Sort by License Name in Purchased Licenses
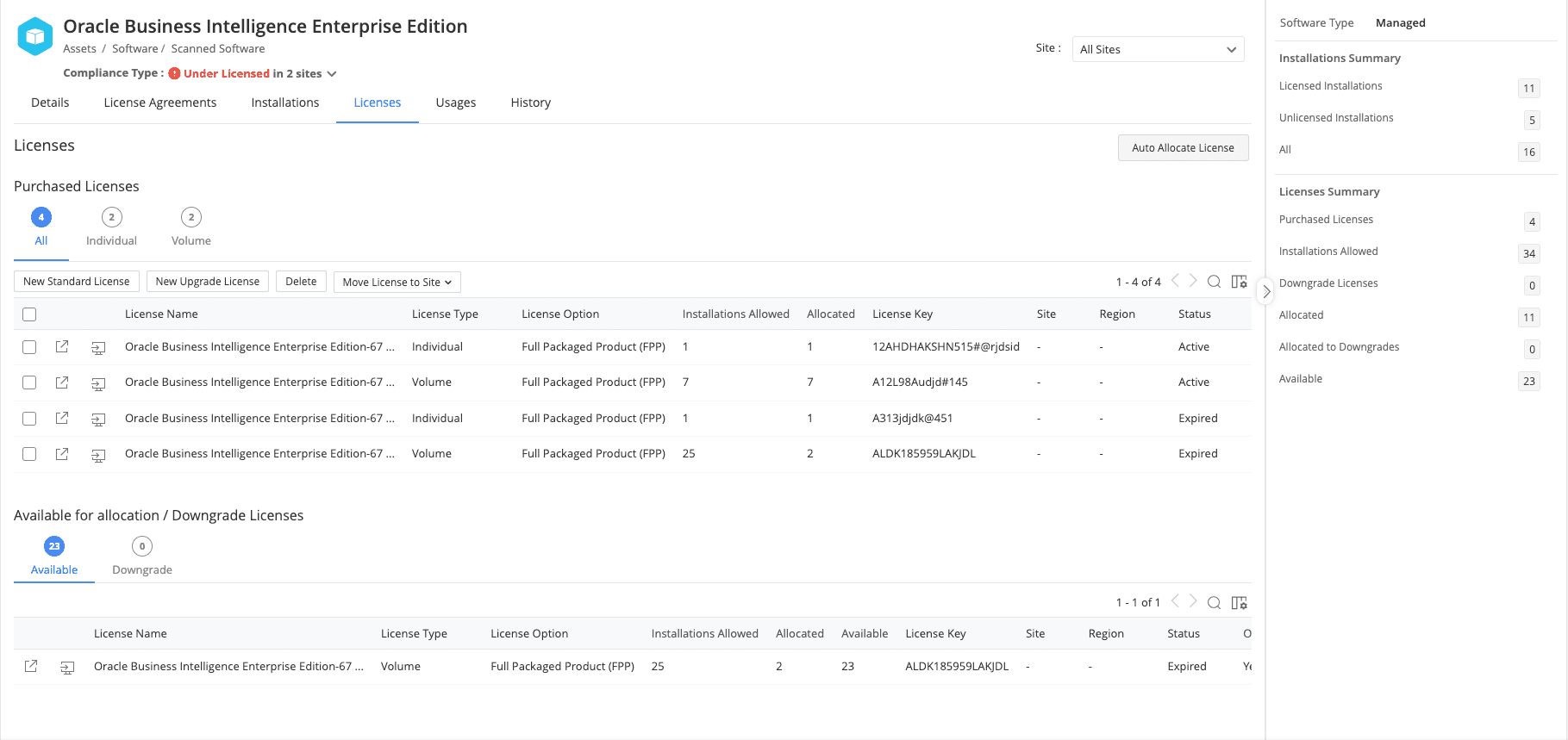The height and width of the screenshot is (740, 1568). point(161,314)
